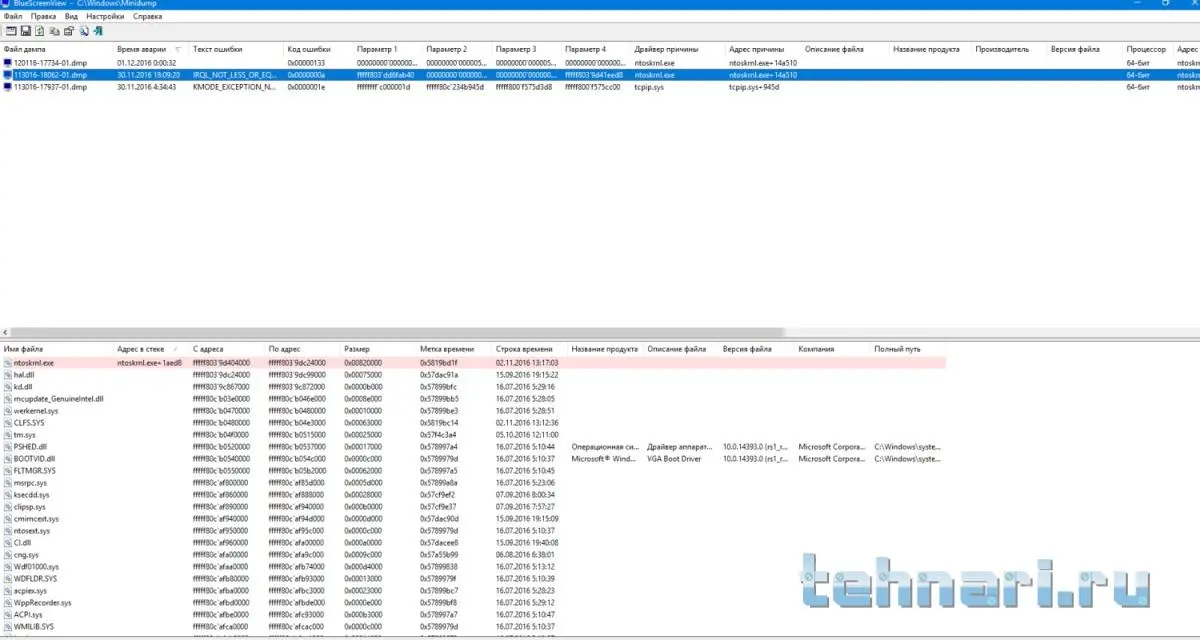
Task: Click the tcpip.sys cause driver cell
Action: 649,87
